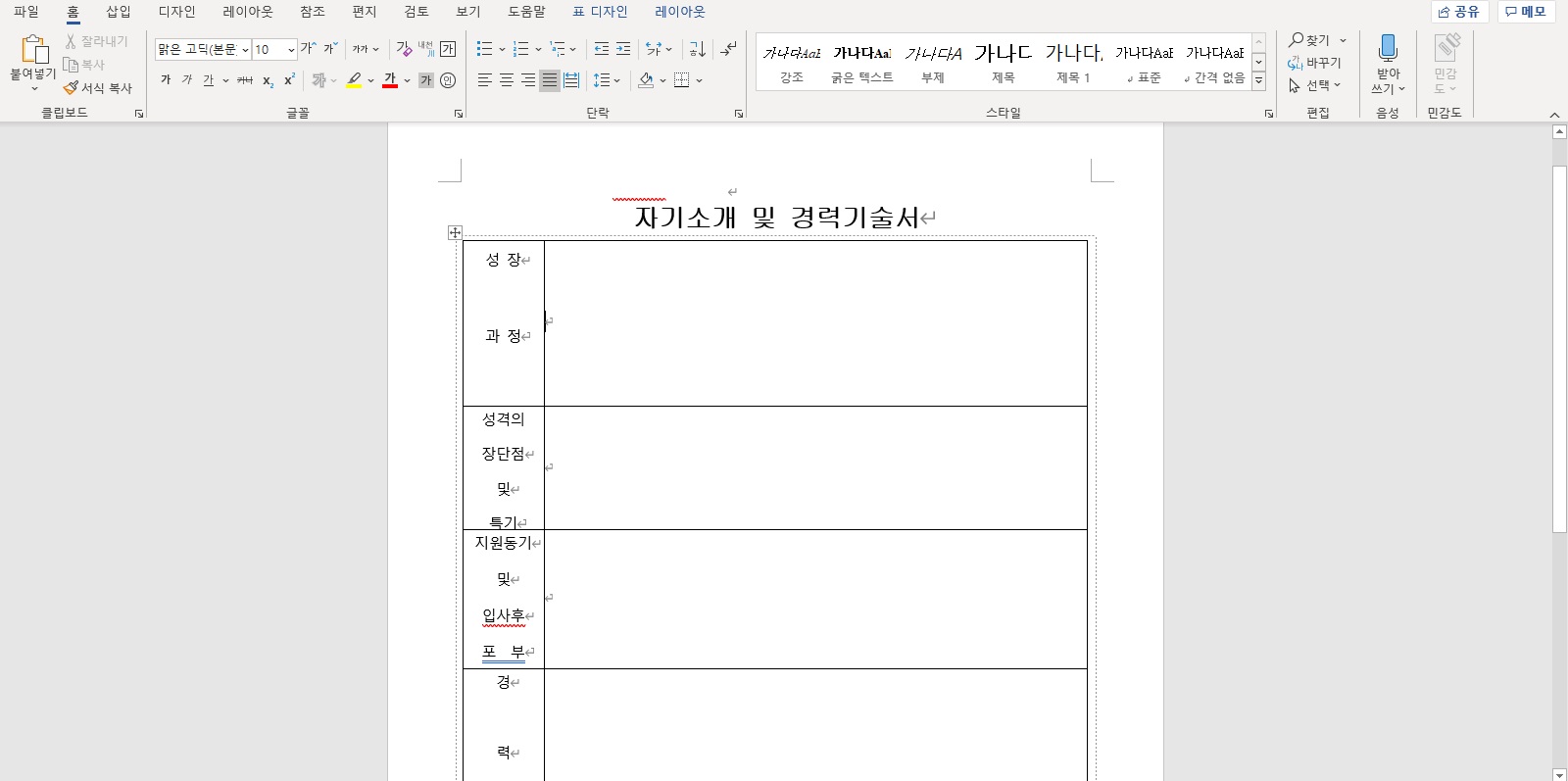1568x781 pixels.
Task: Click the enclosed character (circled) icon
Action: point(448,80)
